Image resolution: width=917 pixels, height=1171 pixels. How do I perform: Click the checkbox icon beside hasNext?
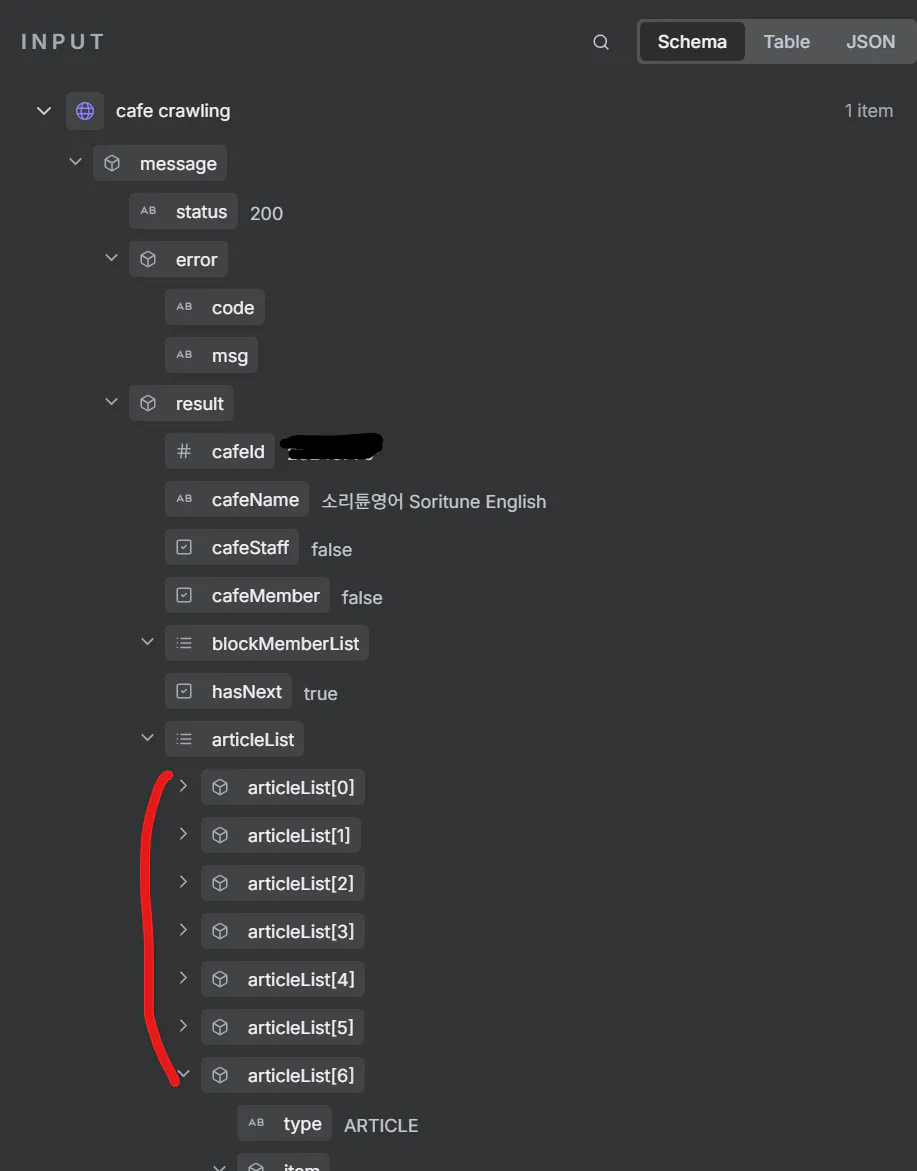point(184,692)
